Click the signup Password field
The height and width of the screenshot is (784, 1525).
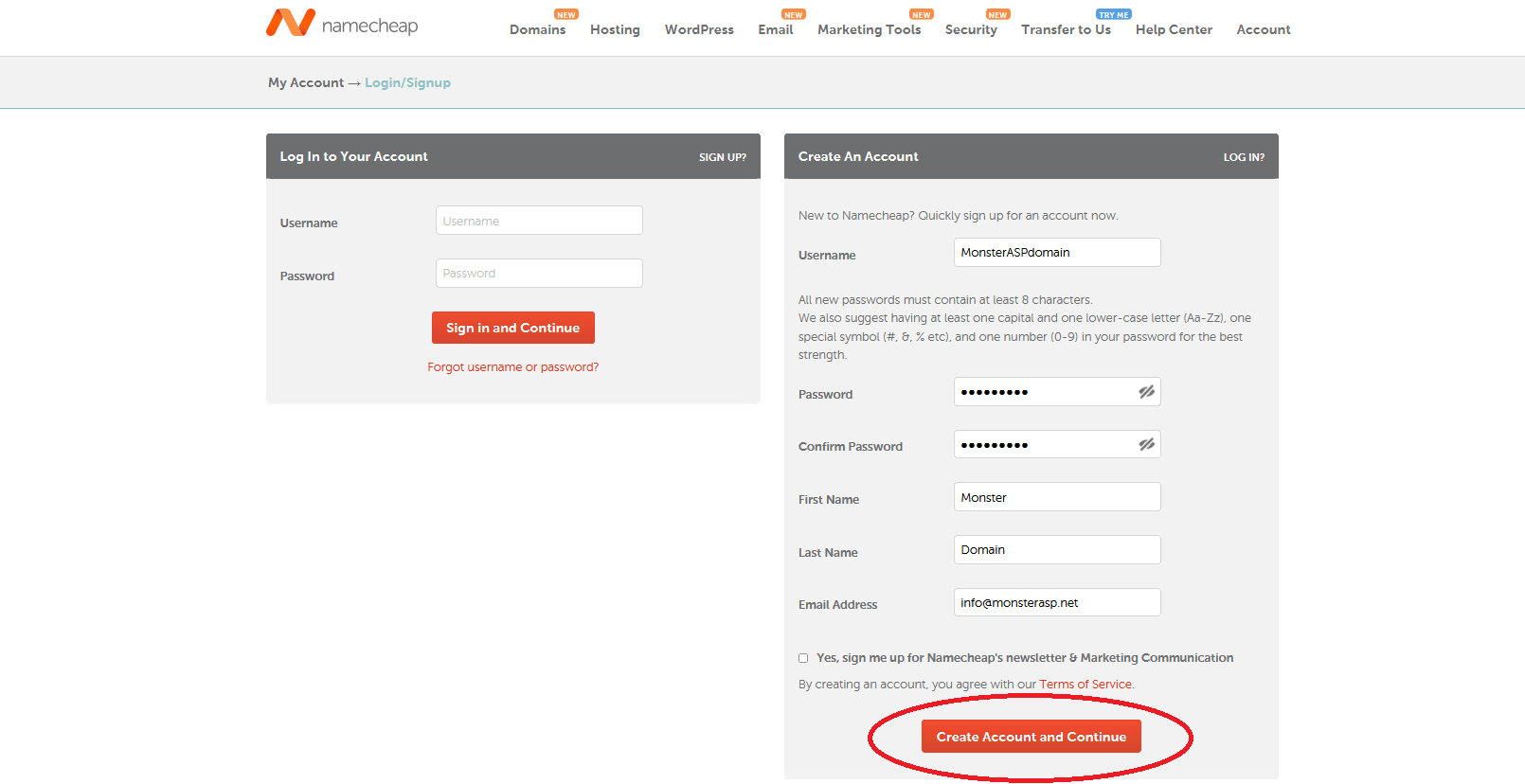1057,392
